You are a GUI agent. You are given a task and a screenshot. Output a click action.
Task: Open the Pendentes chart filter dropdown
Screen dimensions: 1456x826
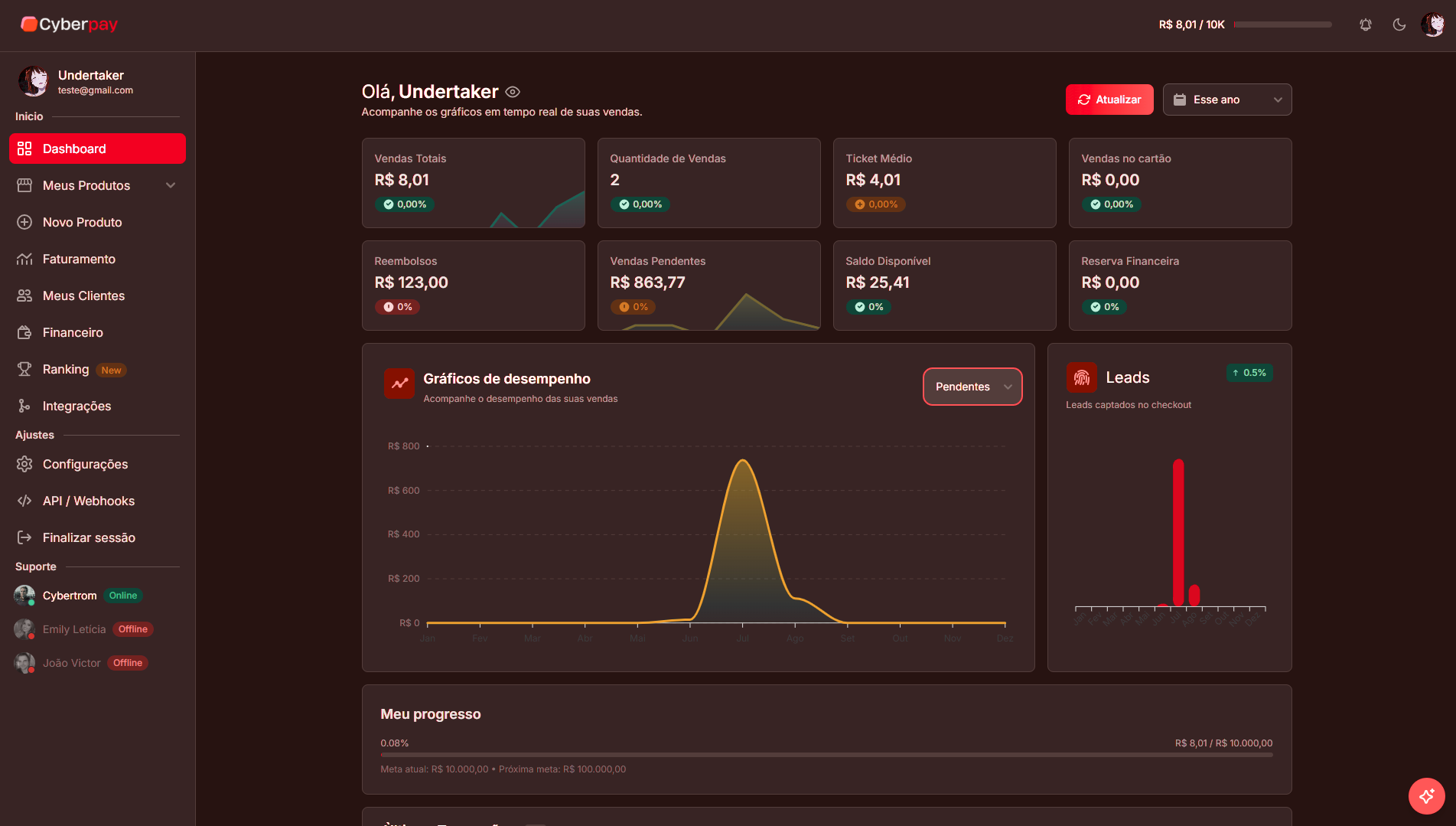[972, 387]
